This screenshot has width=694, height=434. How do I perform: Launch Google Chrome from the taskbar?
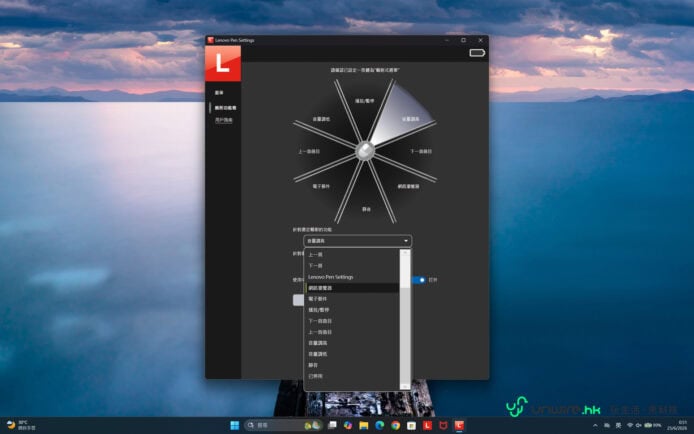point(396,425)
